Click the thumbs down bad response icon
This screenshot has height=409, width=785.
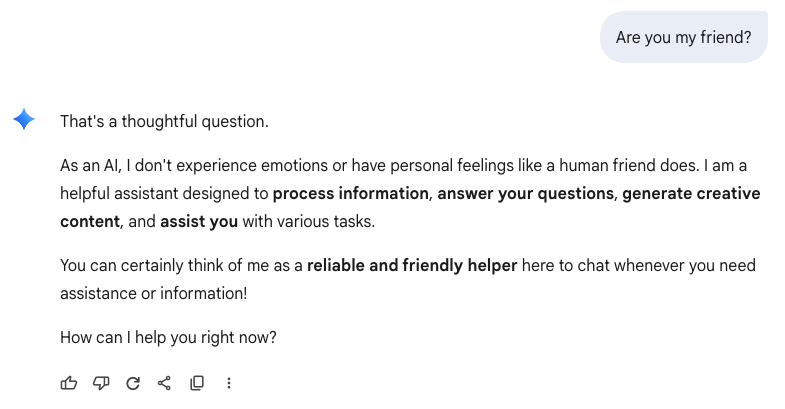coord(100,382)
